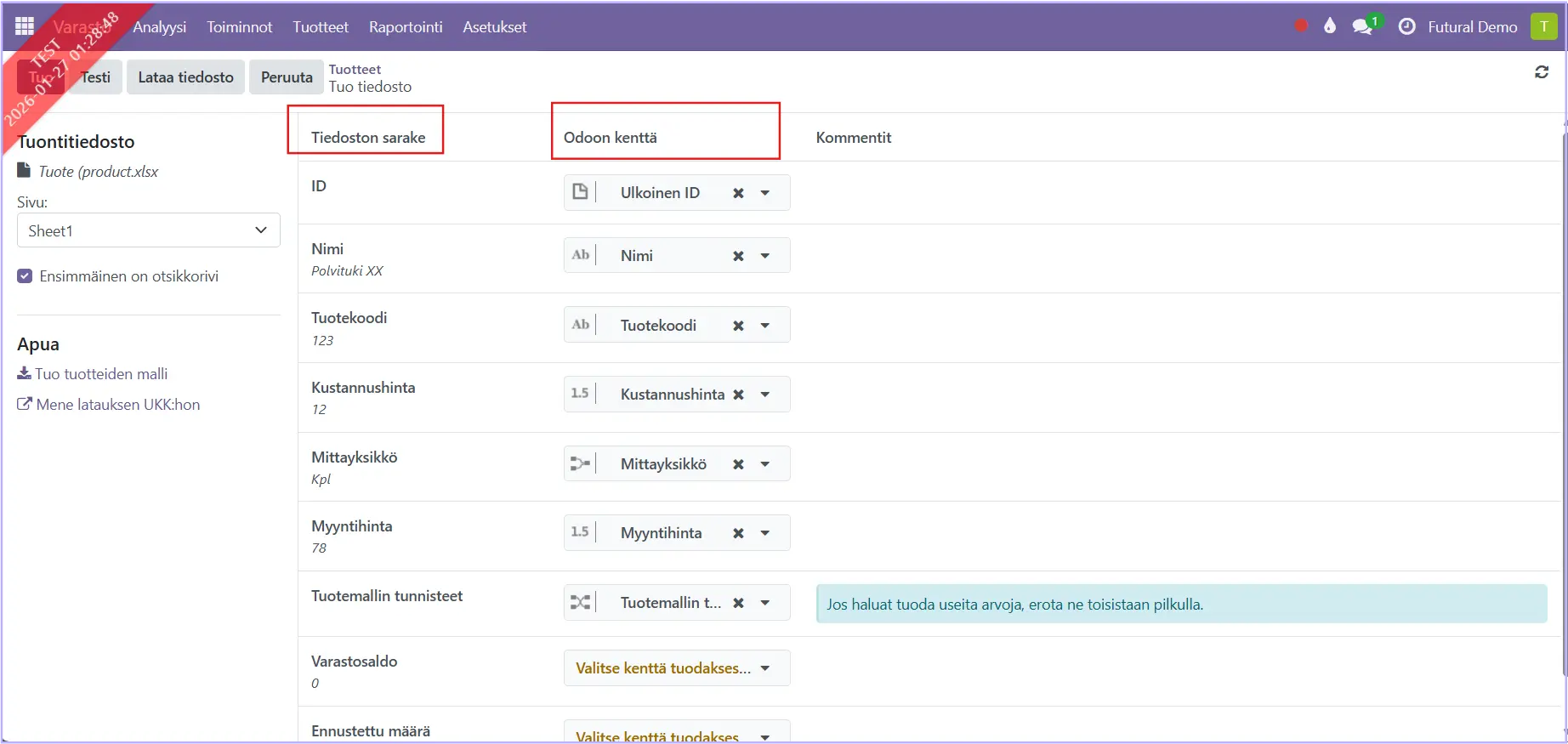The height and width of the screenshot is (744, 1568).
Task: Expand the Myyntihinta field dropdown arrow
Action: 765,533
